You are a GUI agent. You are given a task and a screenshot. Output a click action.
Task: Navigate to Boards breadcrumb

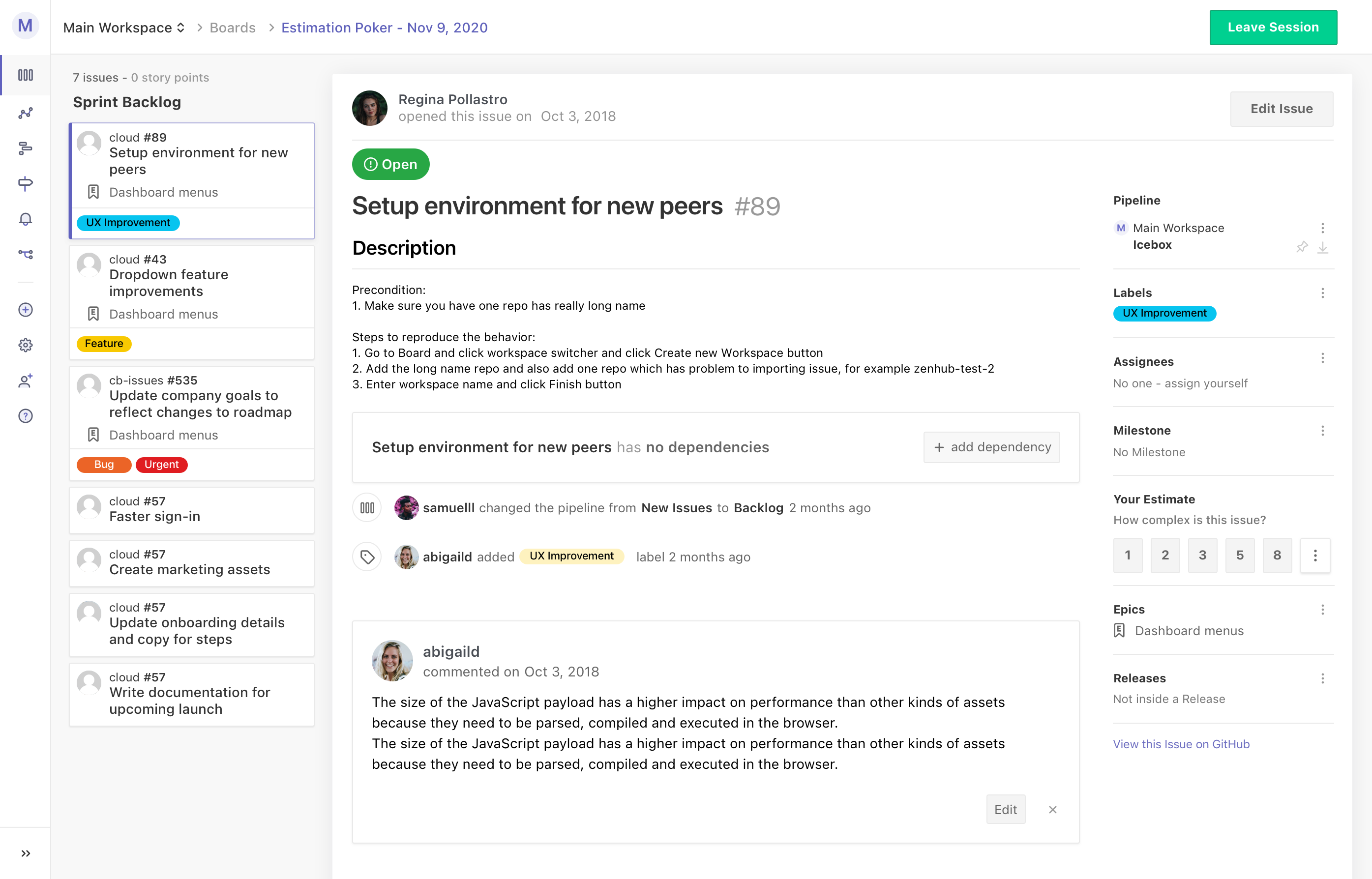click(233, 28)
